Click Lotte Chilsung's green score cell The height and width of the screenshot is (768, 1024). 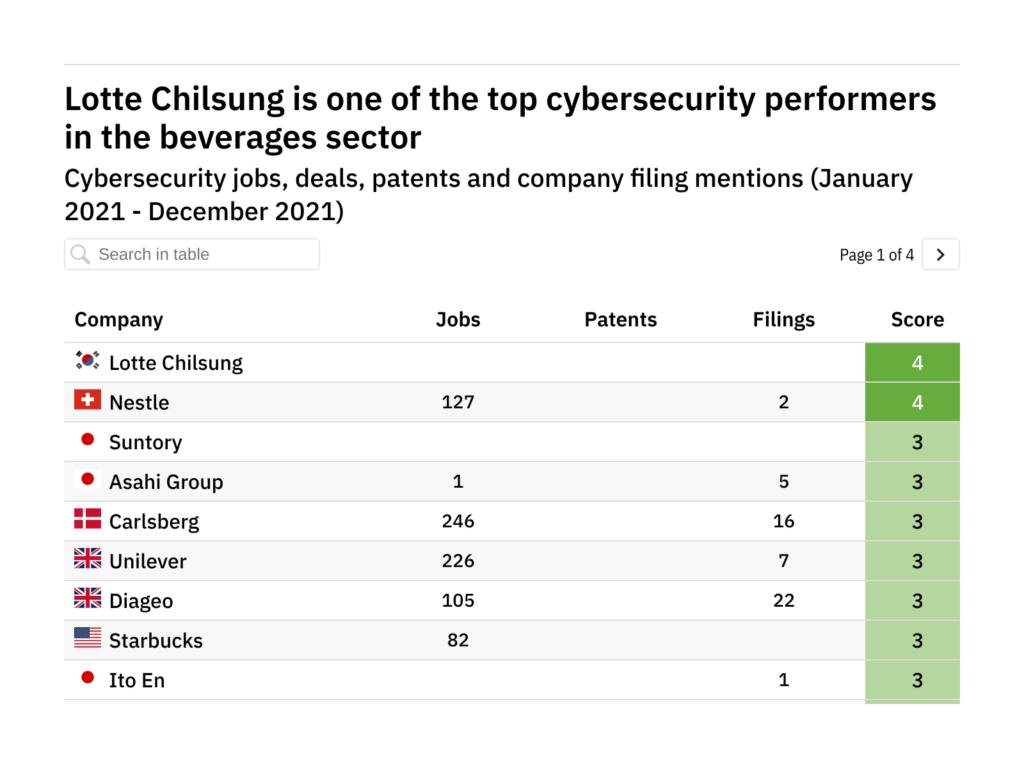coord(912,362)
